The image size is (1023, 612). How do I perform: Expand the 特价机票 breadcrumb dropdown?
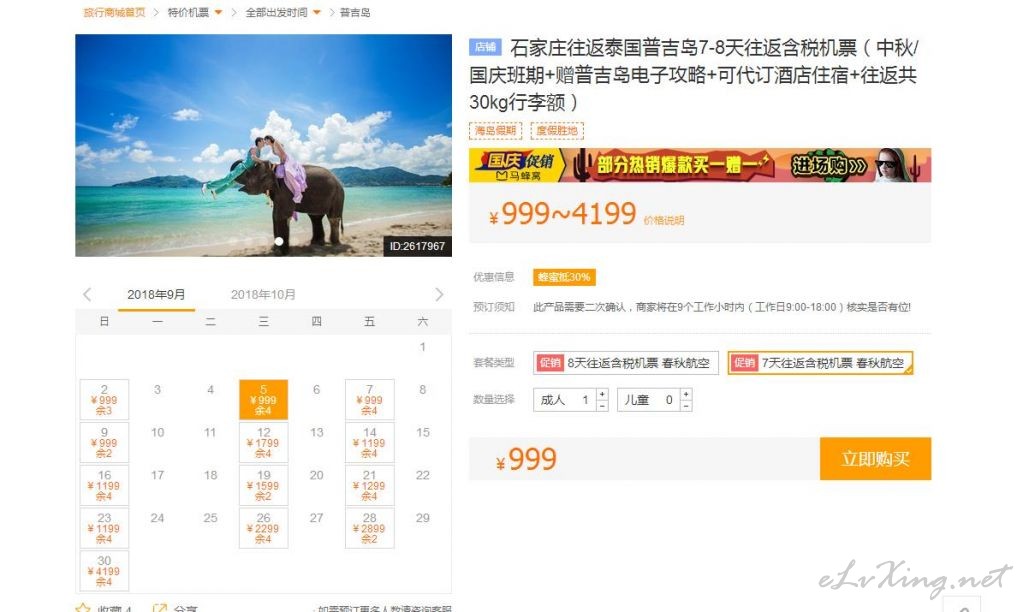218,12
